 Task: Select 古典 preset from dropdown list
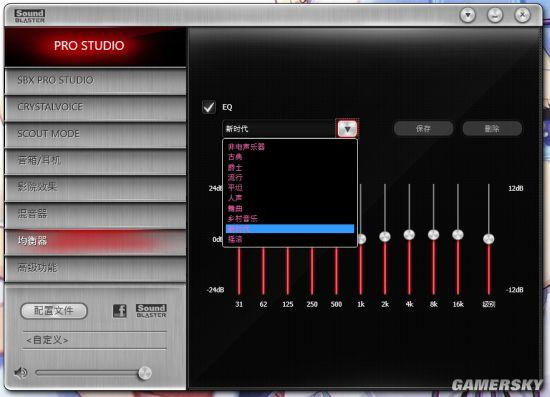pos(235,157)
